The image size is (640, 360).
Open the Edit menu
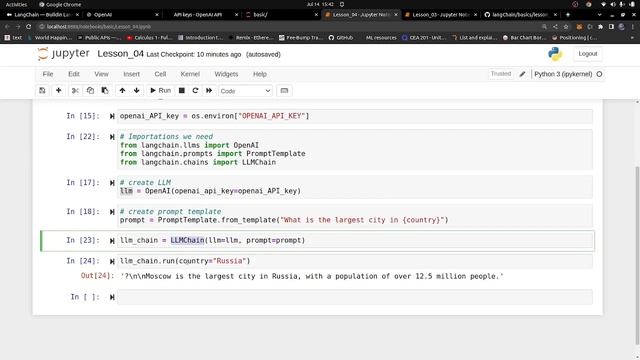coord(74,74)
